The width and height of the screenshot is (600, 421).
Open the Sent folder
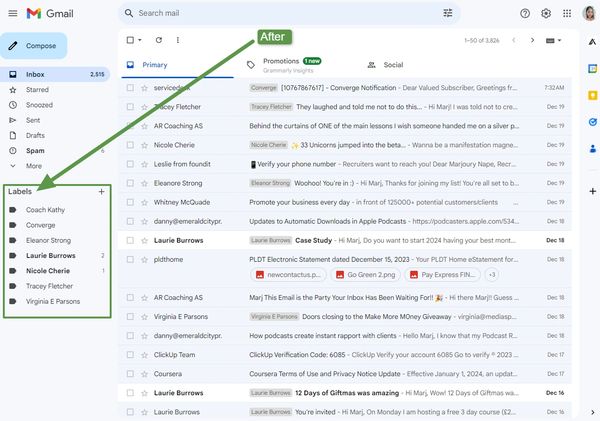pos(33,120)
